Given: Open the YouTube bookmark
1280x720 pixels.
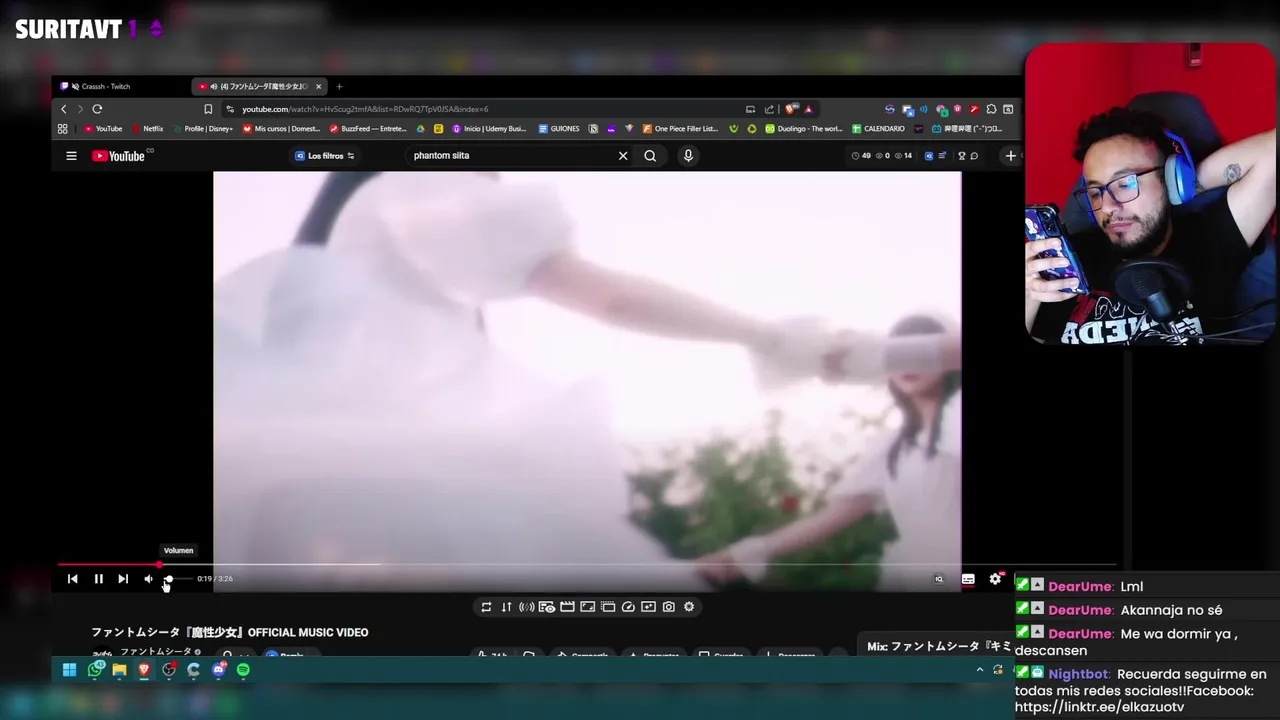Looking at the screenshot, I should [103, 129].
